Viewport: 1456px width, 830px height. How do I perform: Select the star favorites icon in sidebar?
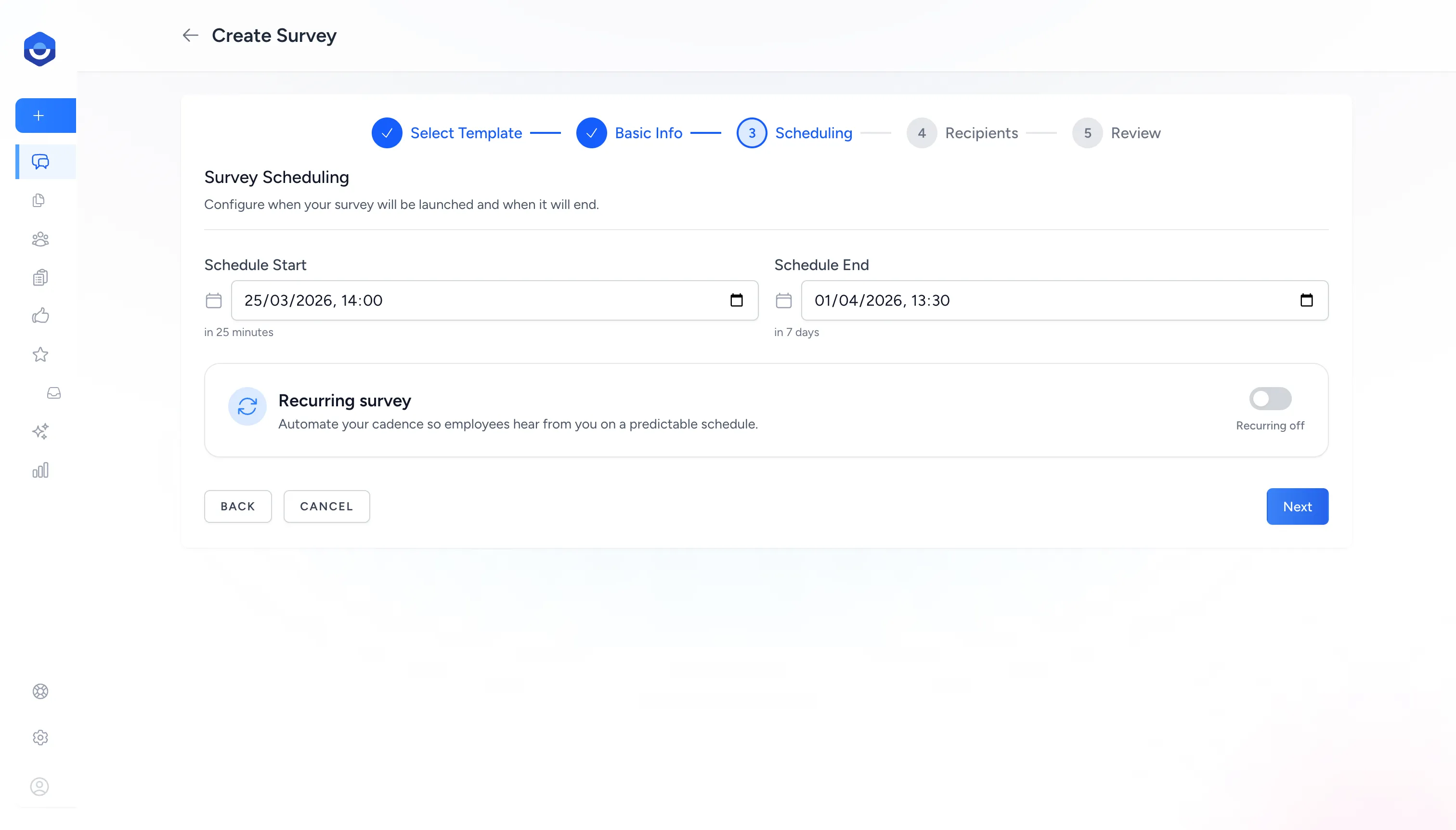pyautogui.click(x=39, y=354)
